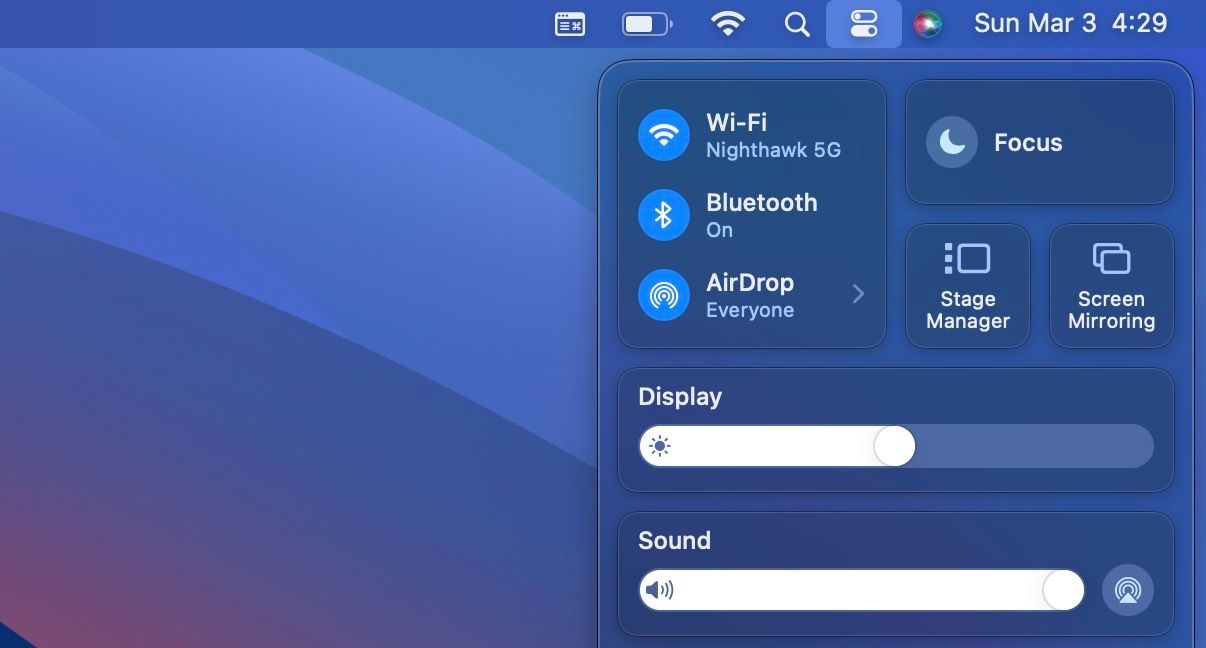
Task: Open Stage Manager
Action: pos(967,284)
